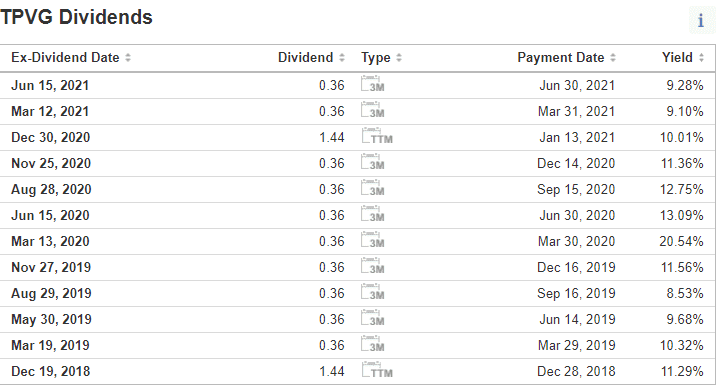Click the Sep 15, 2020 payment date
Image resolution: width=718 pixels, height=391 pixels.
click(576, 190)
